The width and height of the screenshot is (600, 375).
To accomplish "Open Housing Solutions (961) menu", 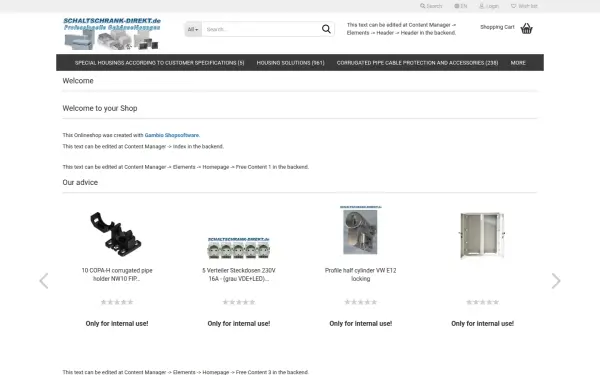I will pos(290,63).
